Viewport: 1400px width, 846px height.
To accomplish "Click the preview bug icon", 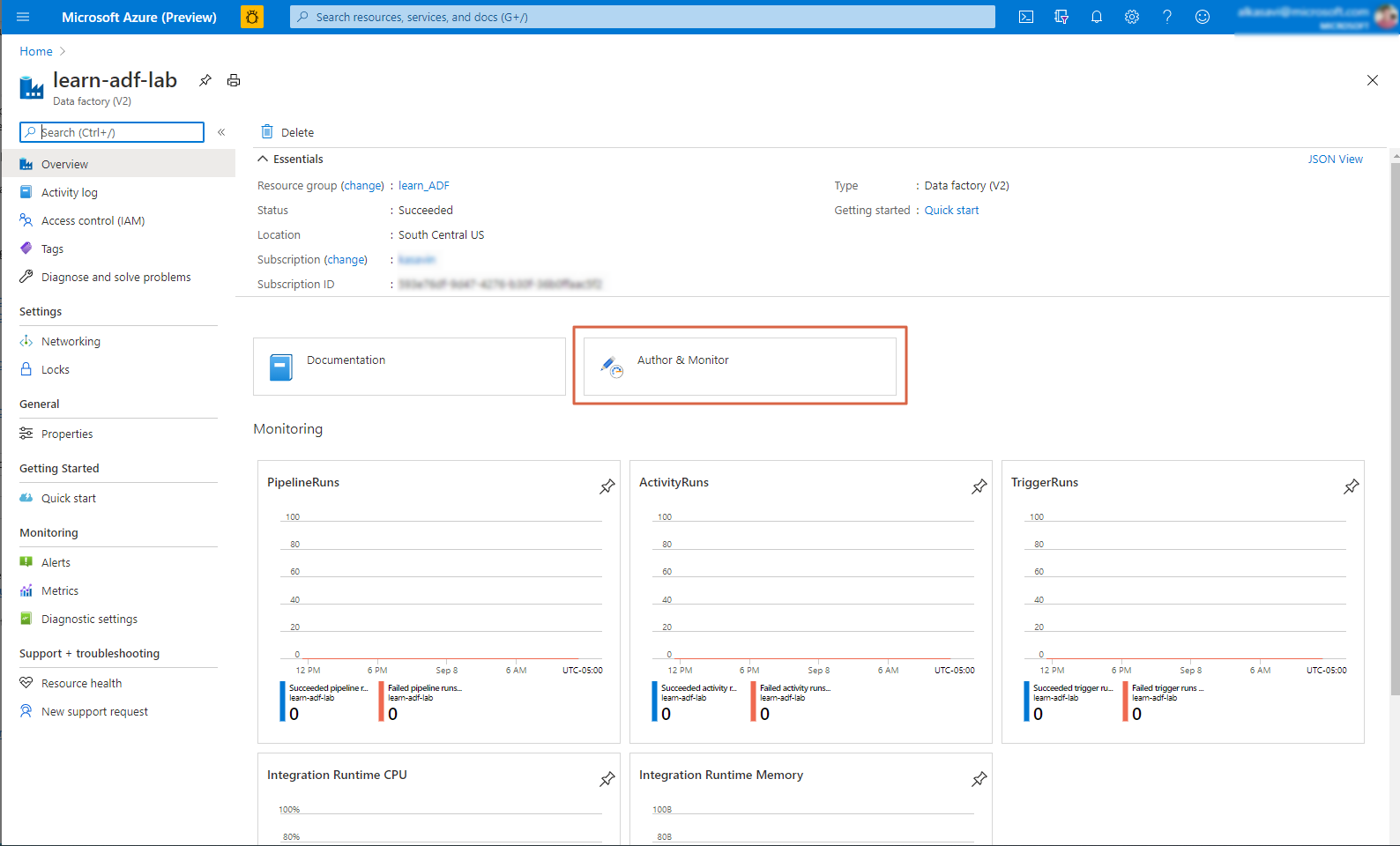I will point(252,17).
